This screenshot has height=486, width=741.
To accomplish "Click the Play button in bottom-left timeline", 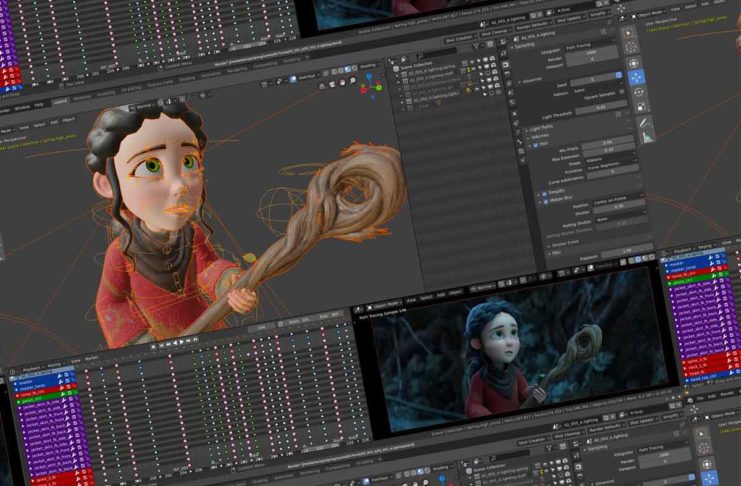I will (181, 342).
